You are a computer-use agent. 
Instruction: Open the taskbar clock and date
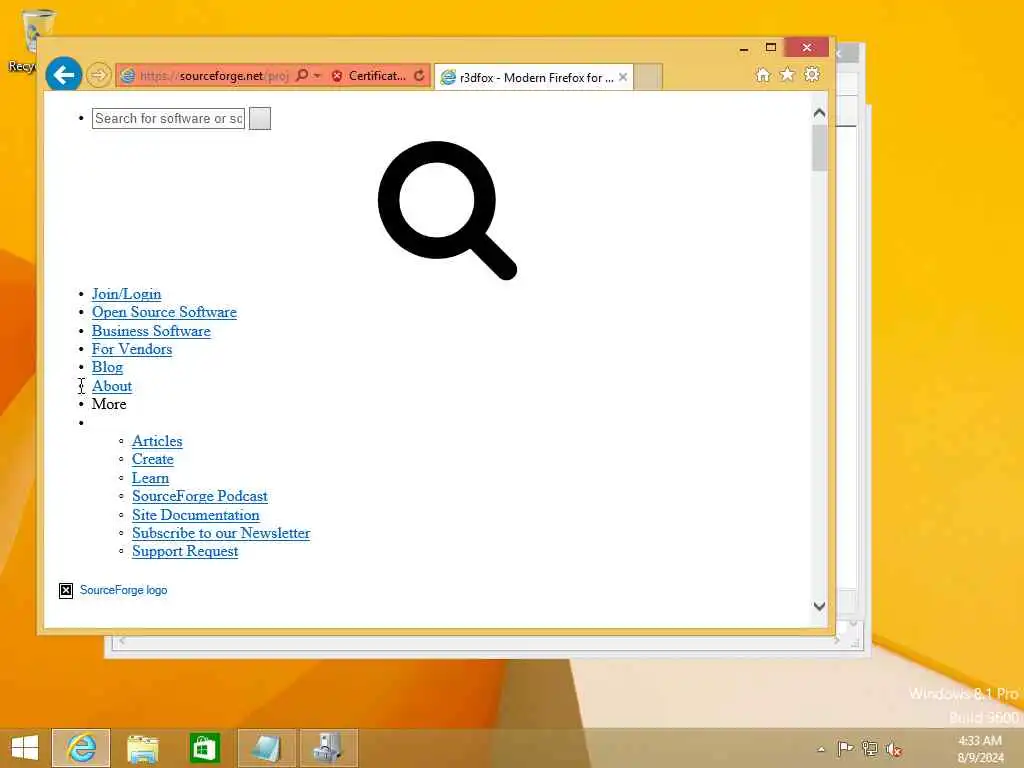pos(980,749)
